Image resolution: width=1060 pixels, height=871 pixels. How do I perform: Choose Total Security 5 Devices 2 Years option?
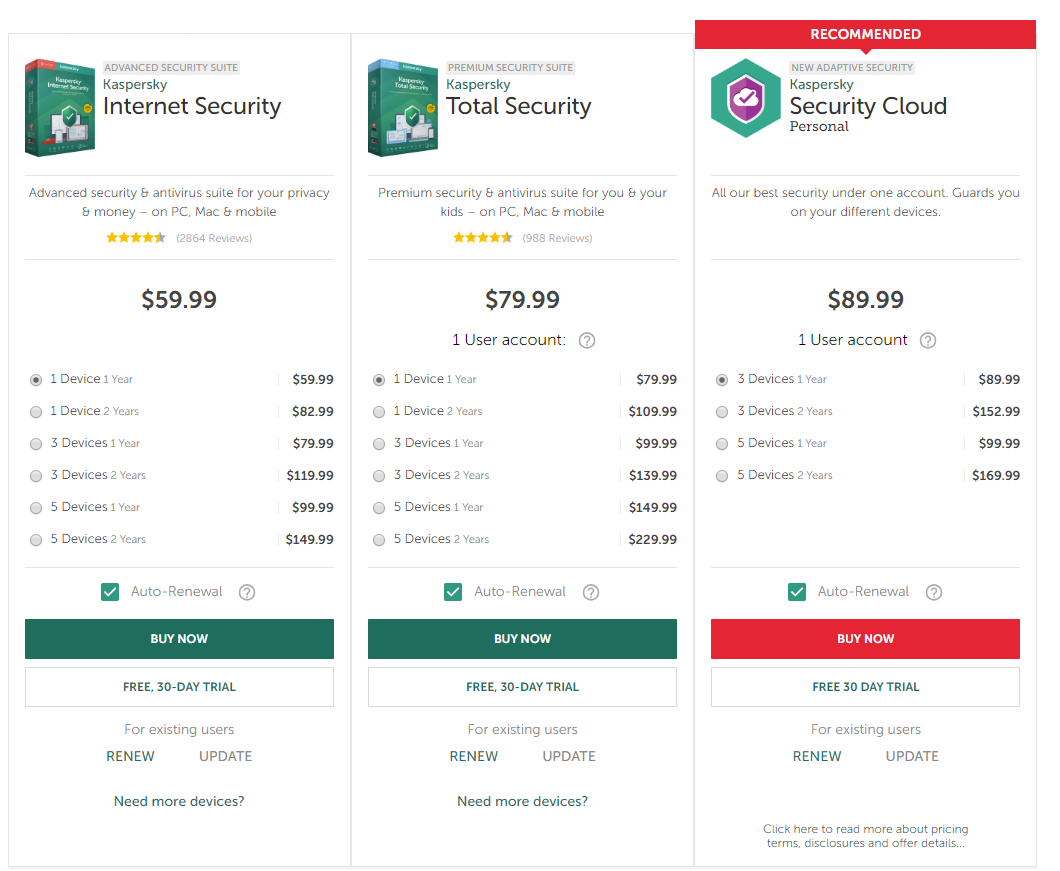tap(379, 540)
